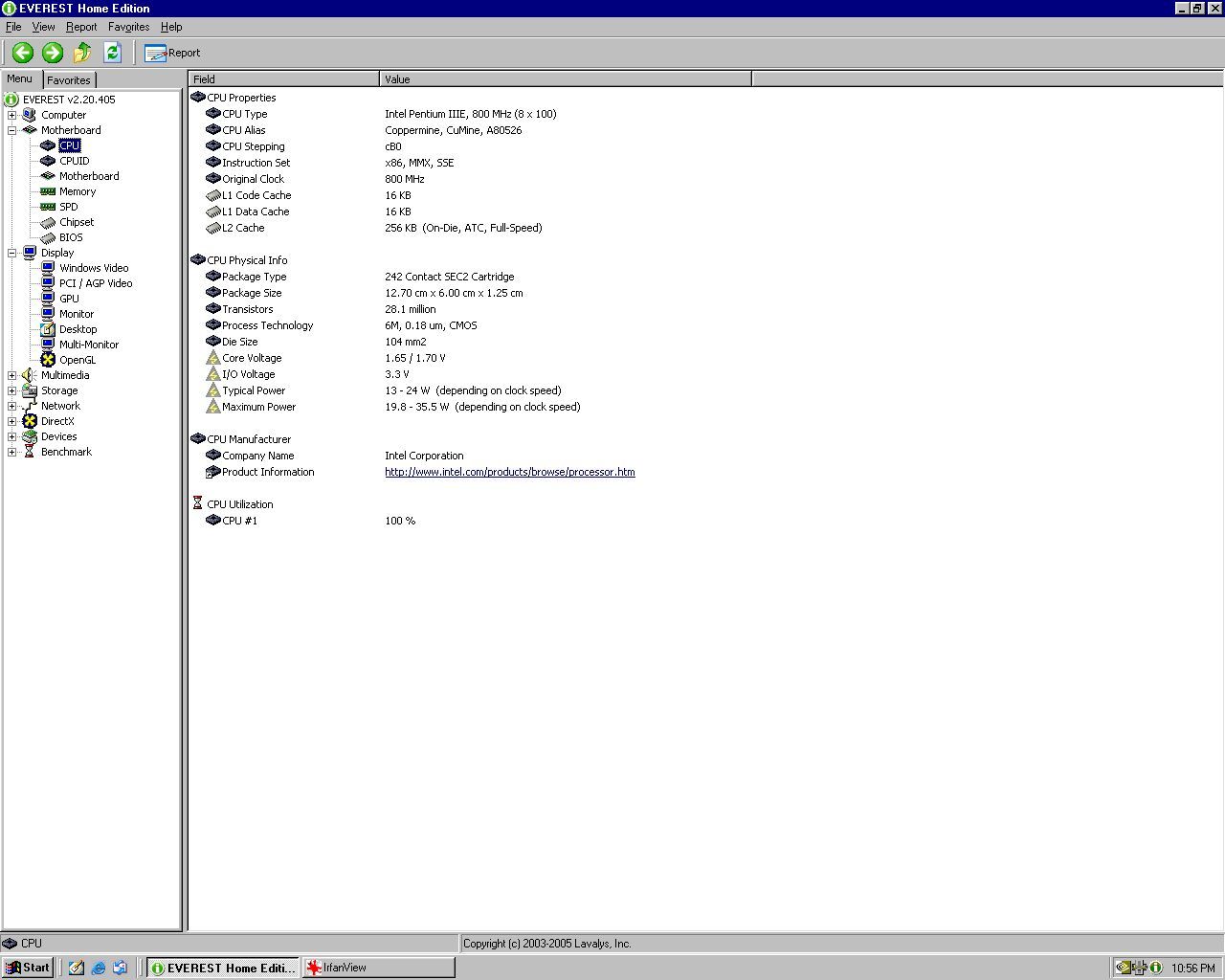Select the Company Name row
This screenshot has height=980, width=1225.
pos(705,456)
